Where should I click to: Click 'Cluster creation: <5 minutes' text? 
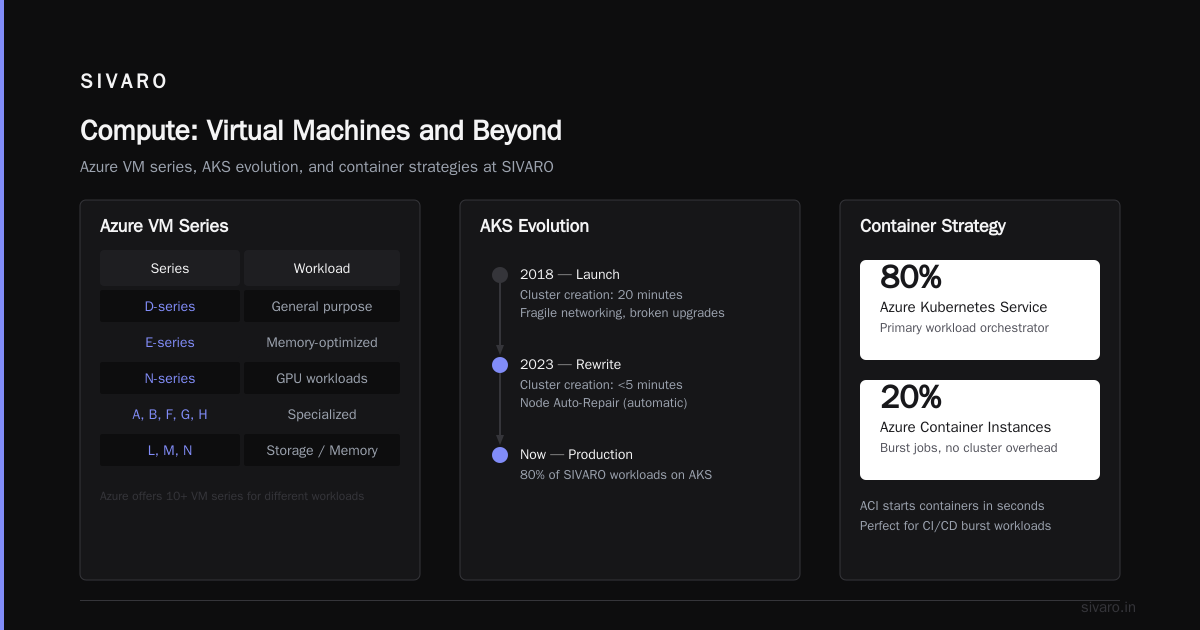[x=601, y=384]
